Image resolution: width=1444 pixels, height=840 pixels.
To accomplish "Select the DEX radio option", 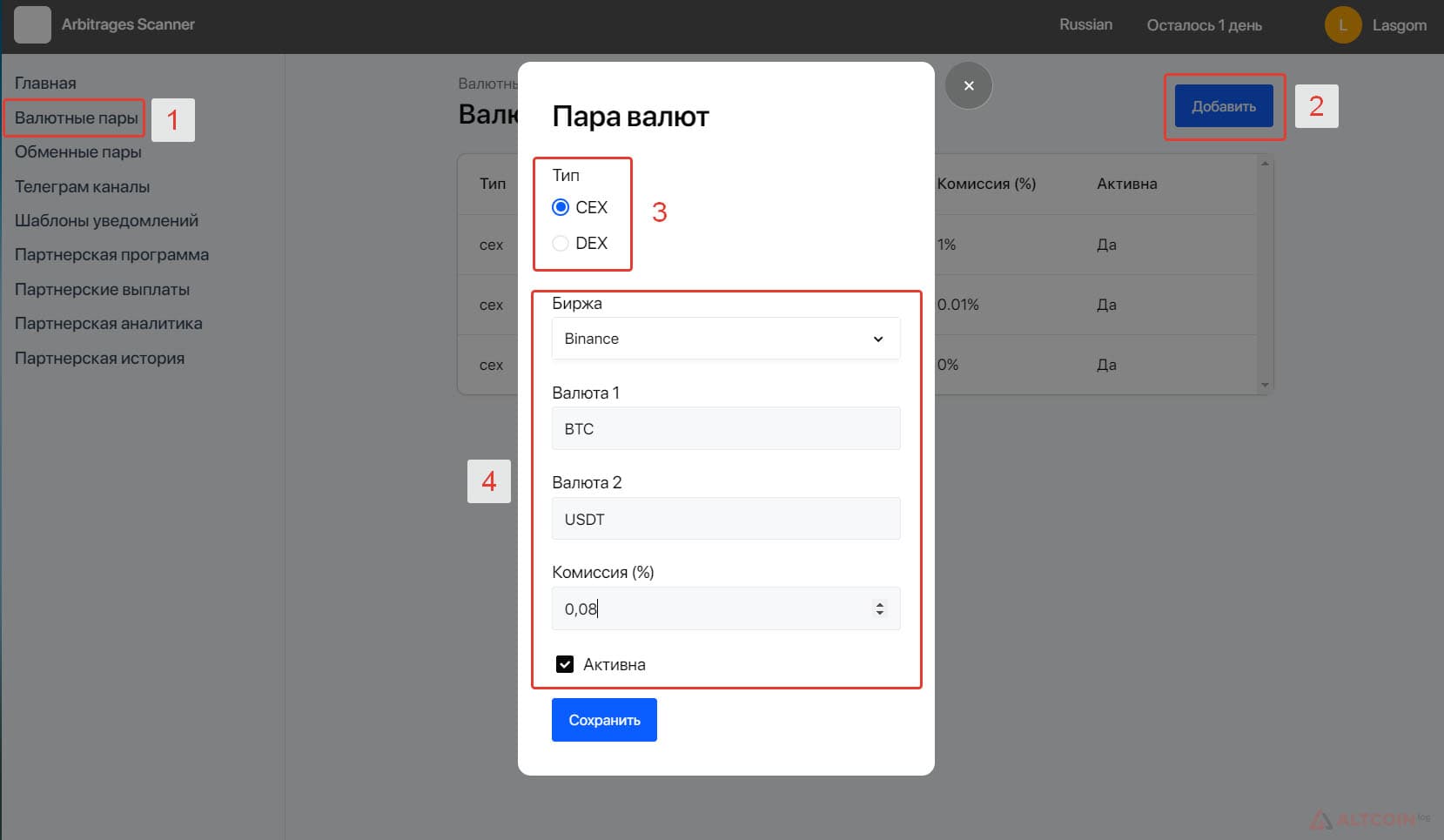I will click(561, 243).
